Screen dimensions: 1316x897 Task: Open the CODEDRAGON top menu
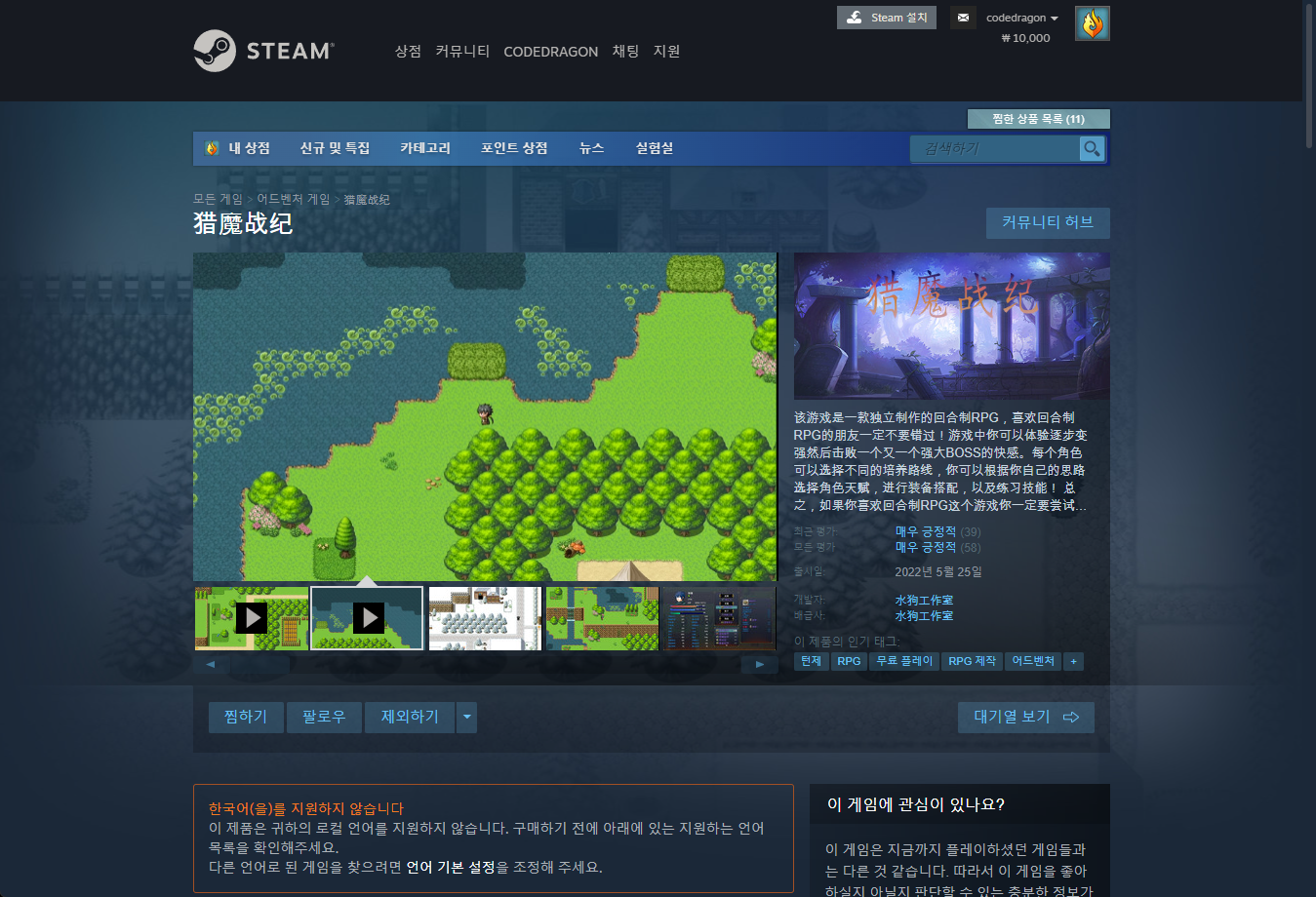click(x=550, y=52)
